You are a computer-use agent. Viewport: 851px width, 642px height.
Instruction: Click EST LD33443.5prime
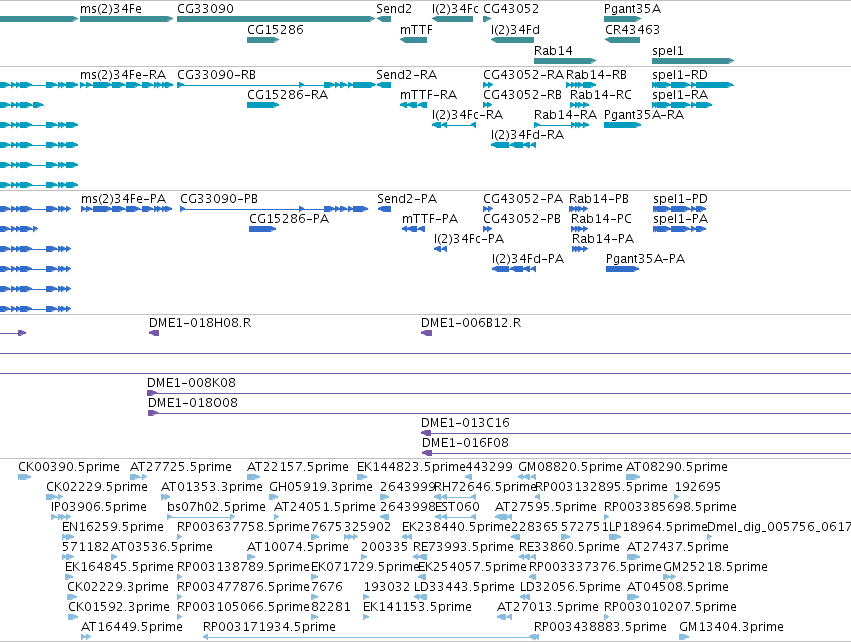(x=464, y=588)
